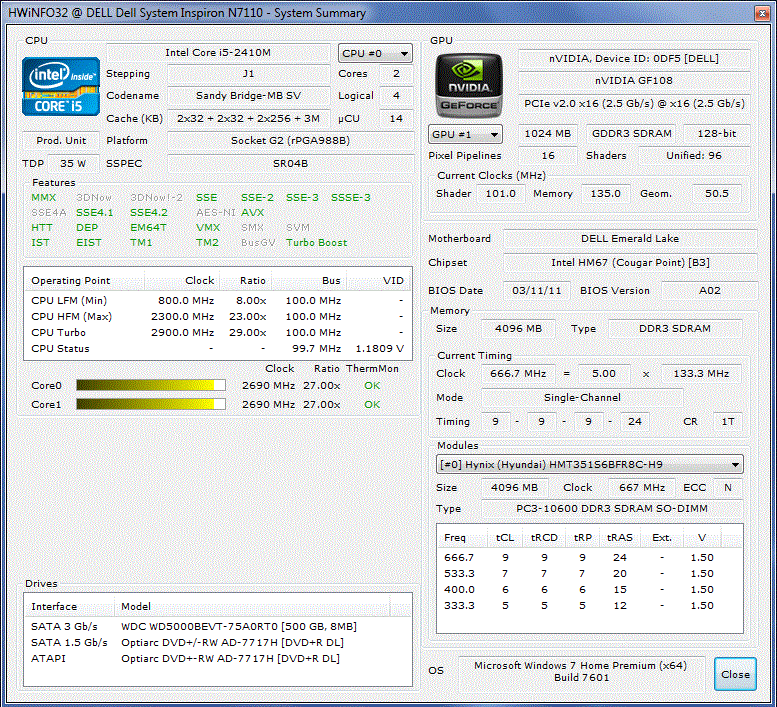This screenshot has width=777, height=707.
Task: Click the Core1 usage bar
Action: 151,404
